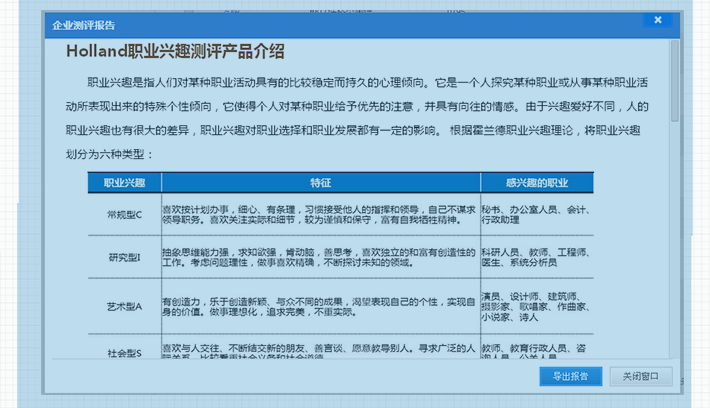
Task: Click the 常规型C trait description cell
Action: [x=321, y=215]
